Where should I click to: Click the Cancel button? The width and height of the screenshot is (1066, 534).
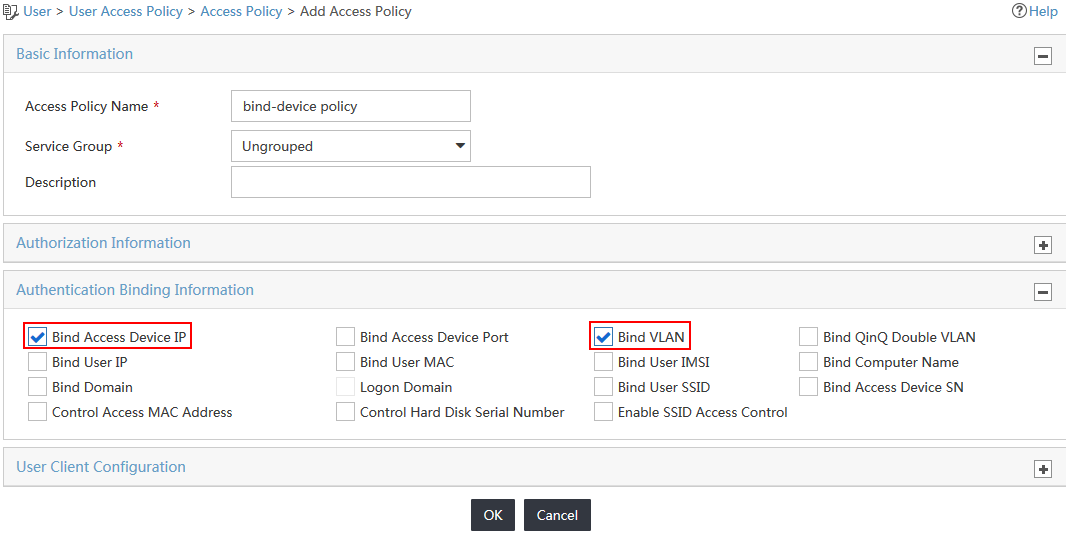point(557,515)
